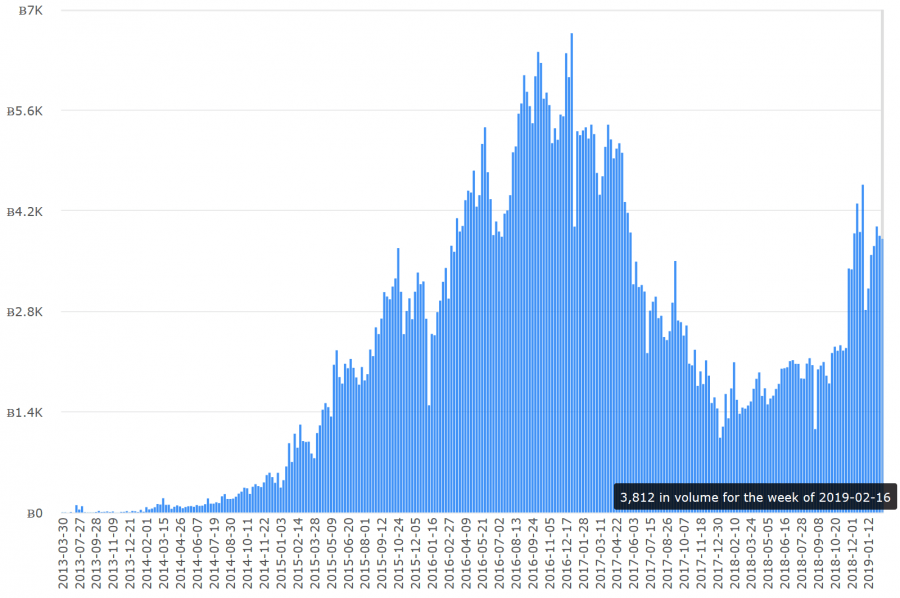Click x-axis date label 2014-04-26
The height and width of the screenshot is (598, 900).
(x=181, y=553)
